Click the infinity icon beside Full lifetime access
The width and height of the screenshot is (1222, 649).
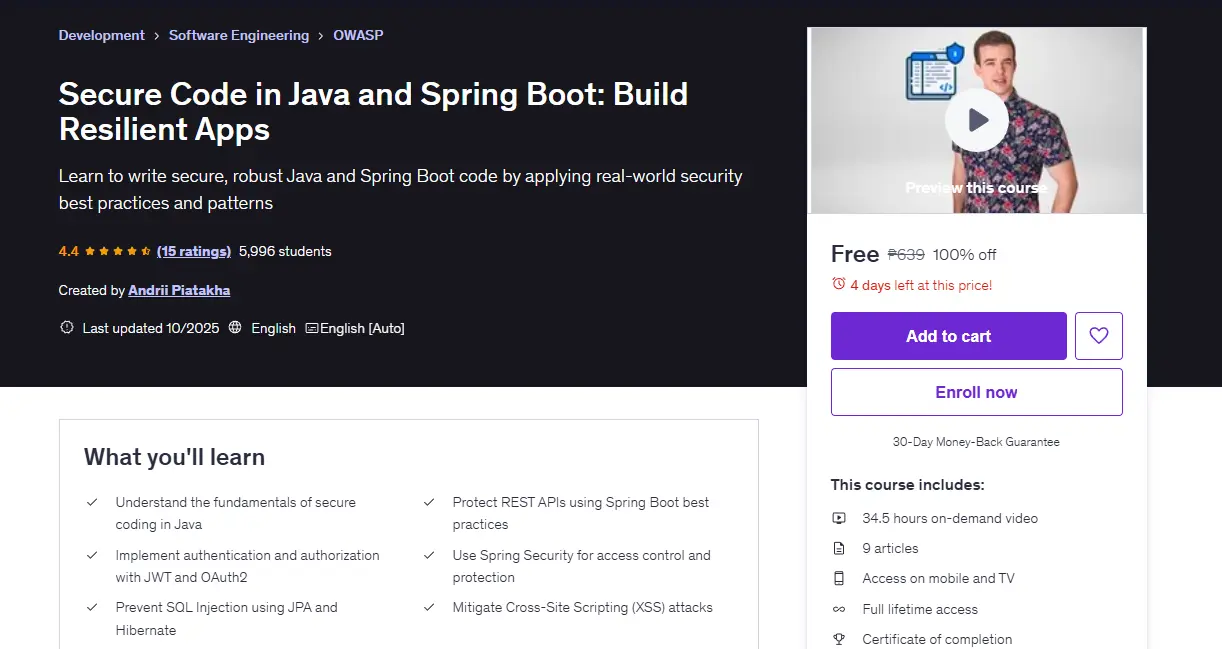[x=839, y=609]
